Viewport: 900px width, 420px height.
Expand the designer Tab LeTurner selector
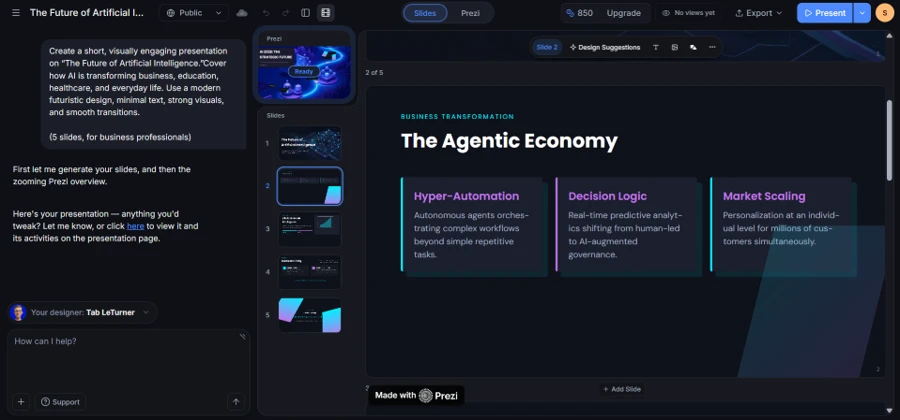pyautogui.click(x=83, y=312)
